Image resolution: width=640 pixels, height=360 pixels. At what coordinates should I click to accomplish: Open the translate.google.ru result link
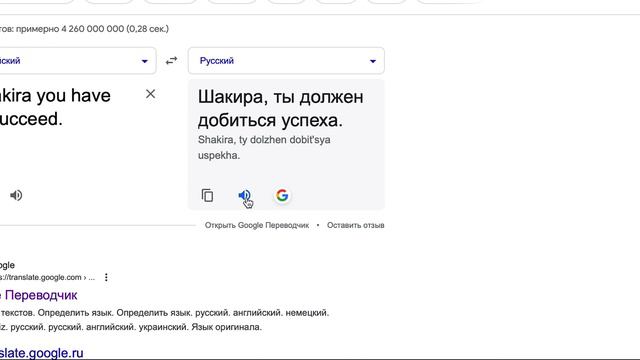click(42, 353)
